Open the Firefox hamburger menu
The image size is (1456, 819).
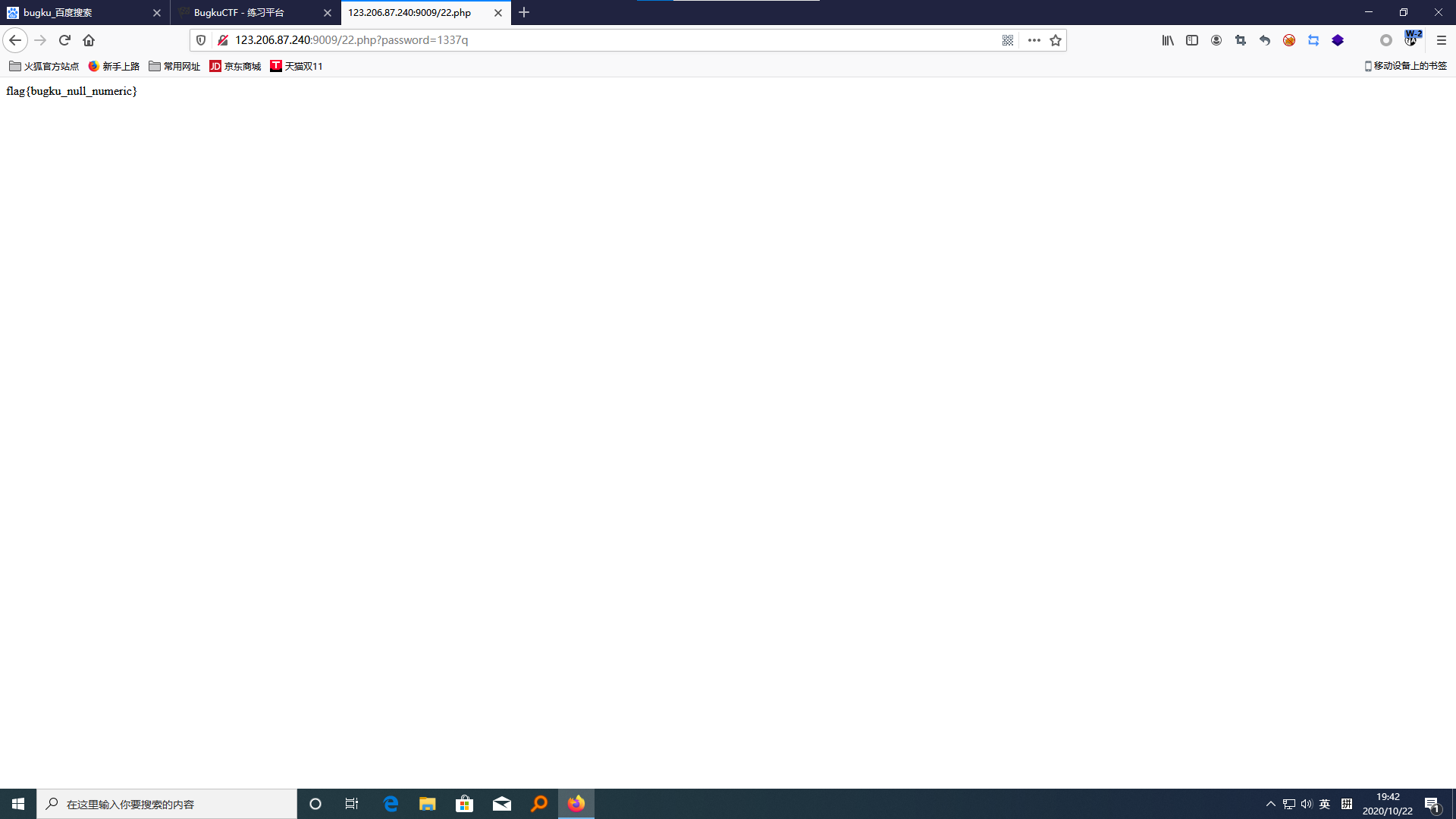click(x=1442, y=40)
